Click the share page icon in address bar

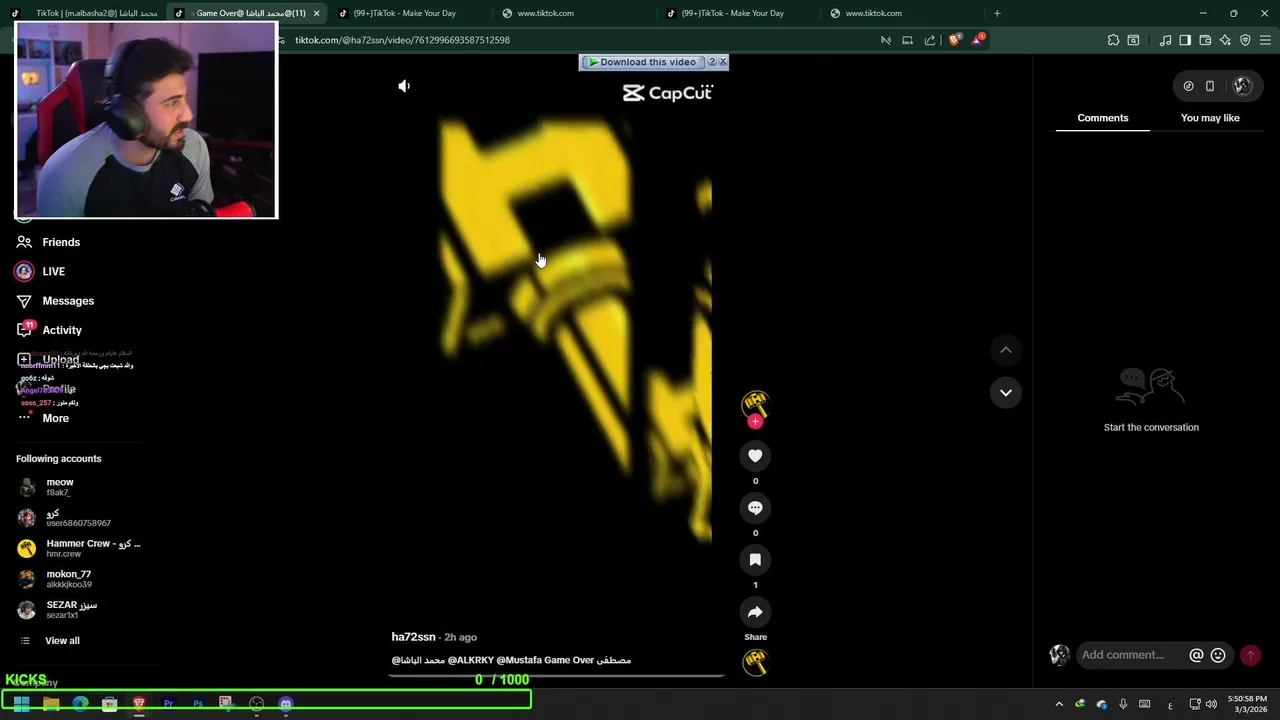pos(930,40)
